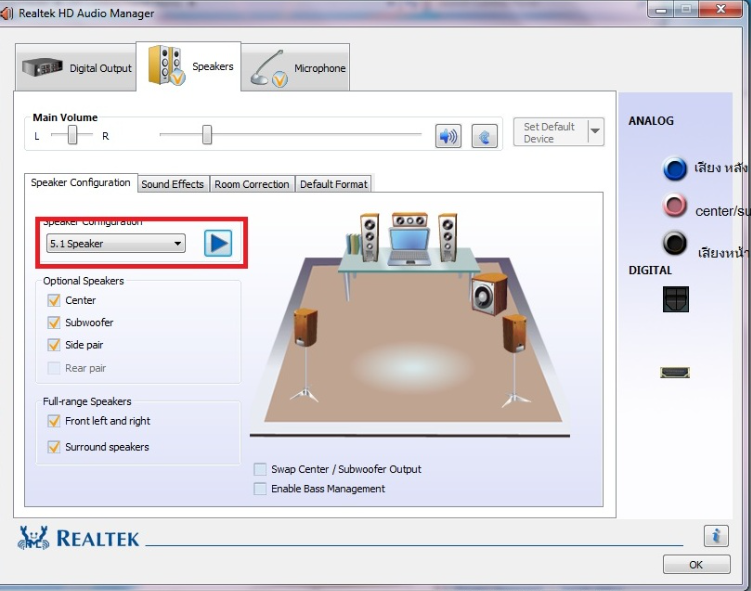751x591 pixels.
Task: Click the pink center/subwoofer analog jack
Action: point(674,205)
